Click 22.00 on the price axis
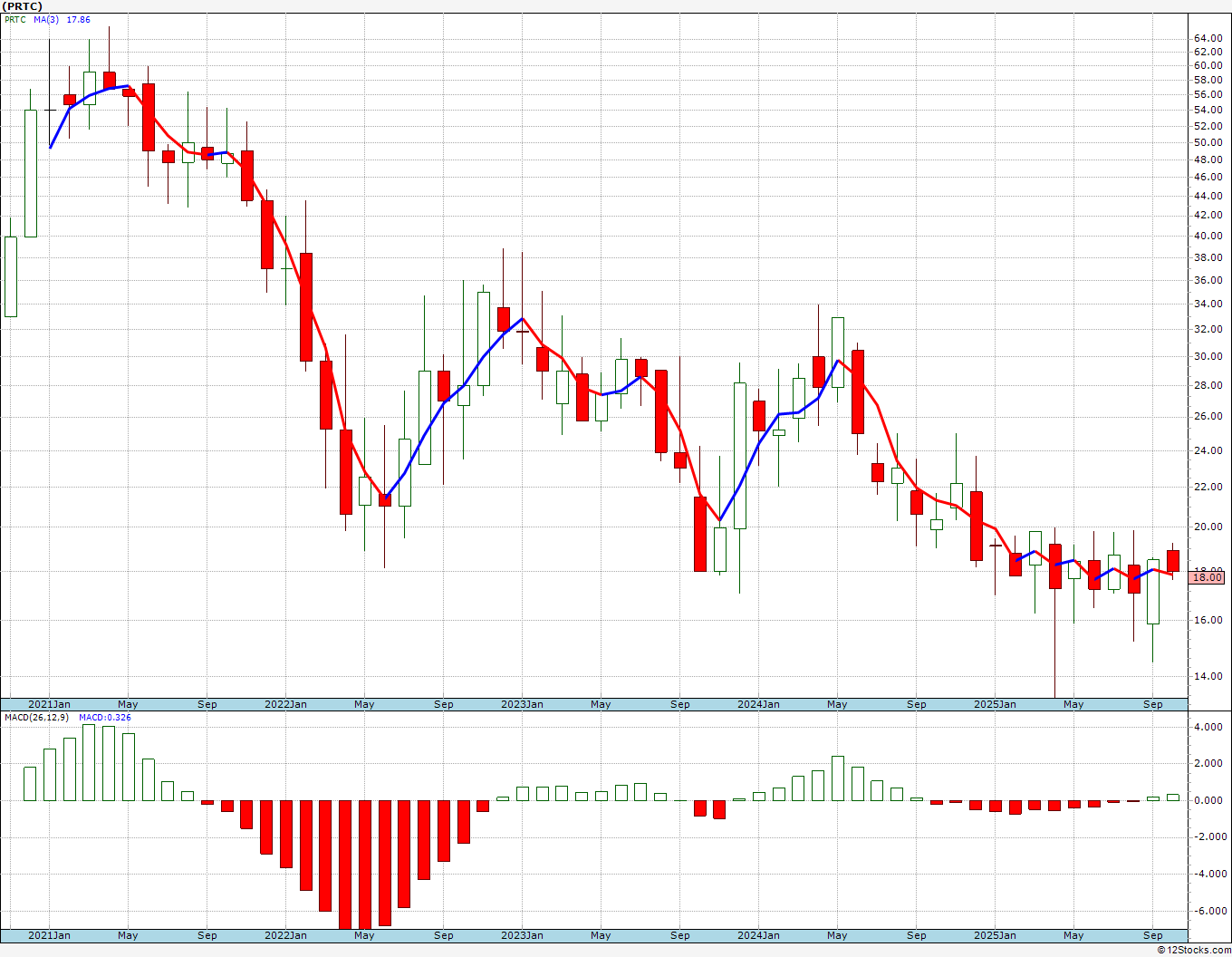 (1208, 487)
